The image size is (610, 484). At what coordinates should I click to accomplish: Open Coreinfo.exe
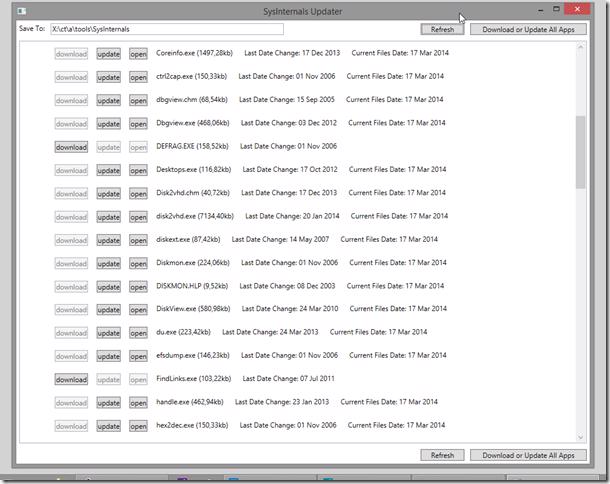138,54
